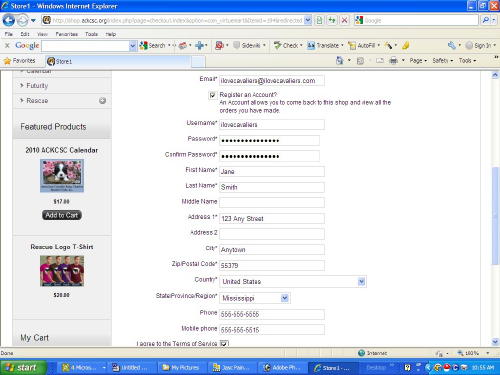Click the Windows Start button

tap(23, 367)
